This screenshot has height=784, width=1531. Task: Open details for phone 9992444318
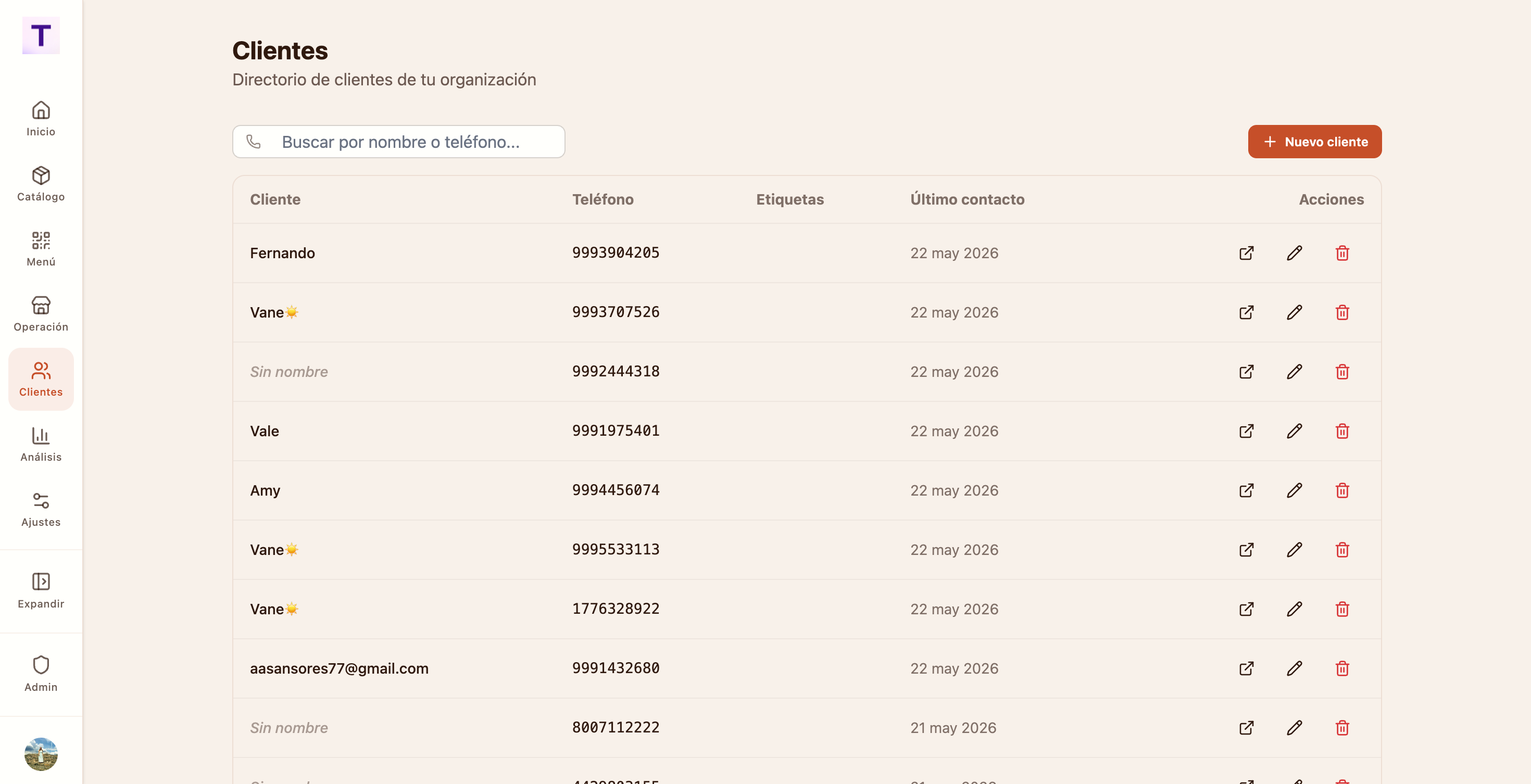(1246, 372)
